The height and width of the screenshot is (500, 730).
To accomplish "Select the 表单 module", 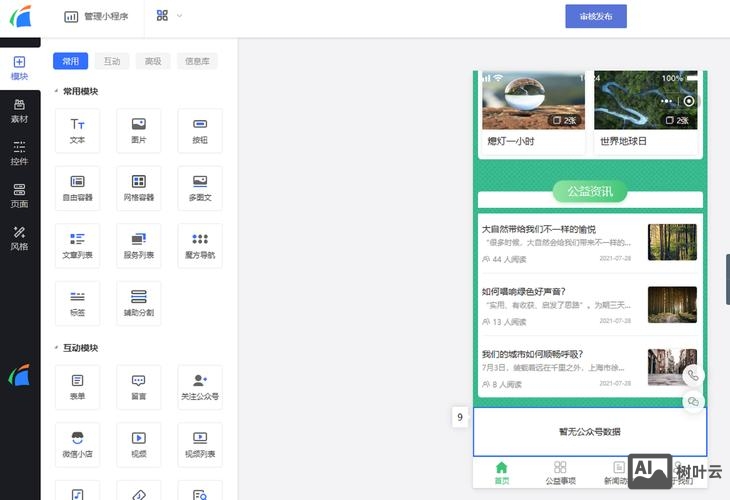I will point(77,387).
